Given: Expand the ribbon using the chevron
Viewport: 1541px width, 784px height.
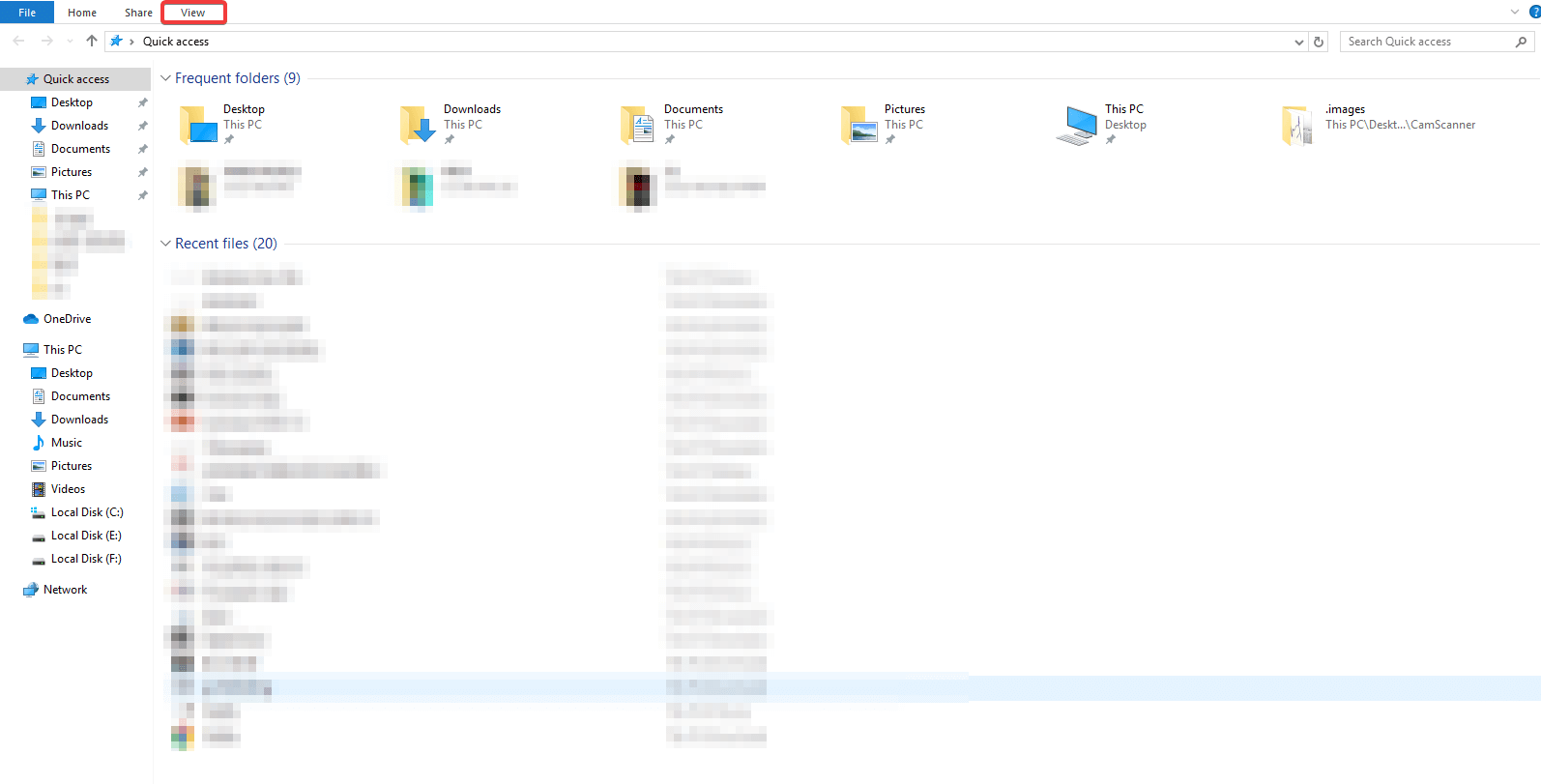Looking at the screenshot, I should coord(1514,13).
